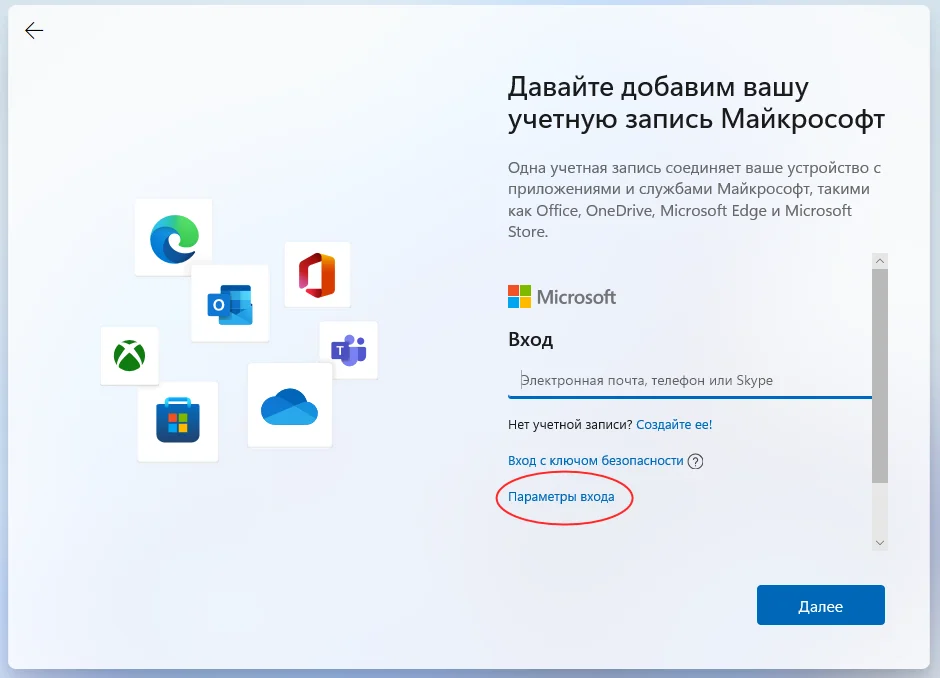Image resolution: width=940 pixels, height=678 pixels.
Task: Go back with the arrow icon
Action: [34, 31]
